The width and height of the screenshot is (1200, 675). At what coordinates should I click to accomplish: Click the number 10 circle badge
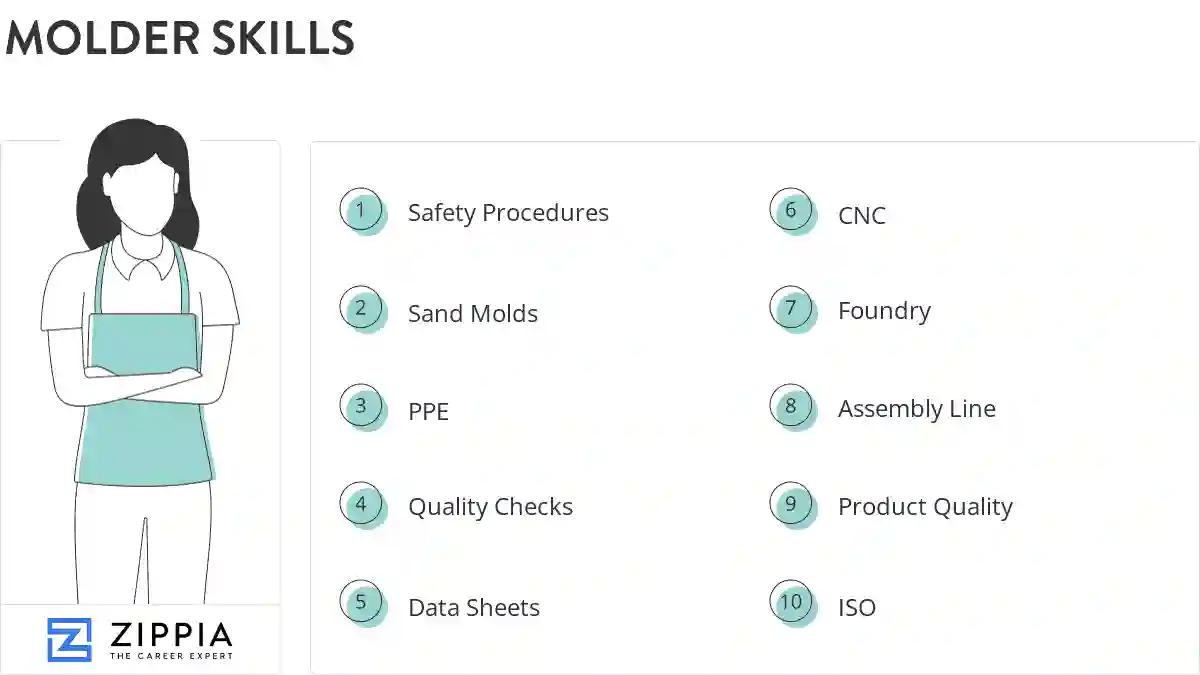[x=791, y=602]
